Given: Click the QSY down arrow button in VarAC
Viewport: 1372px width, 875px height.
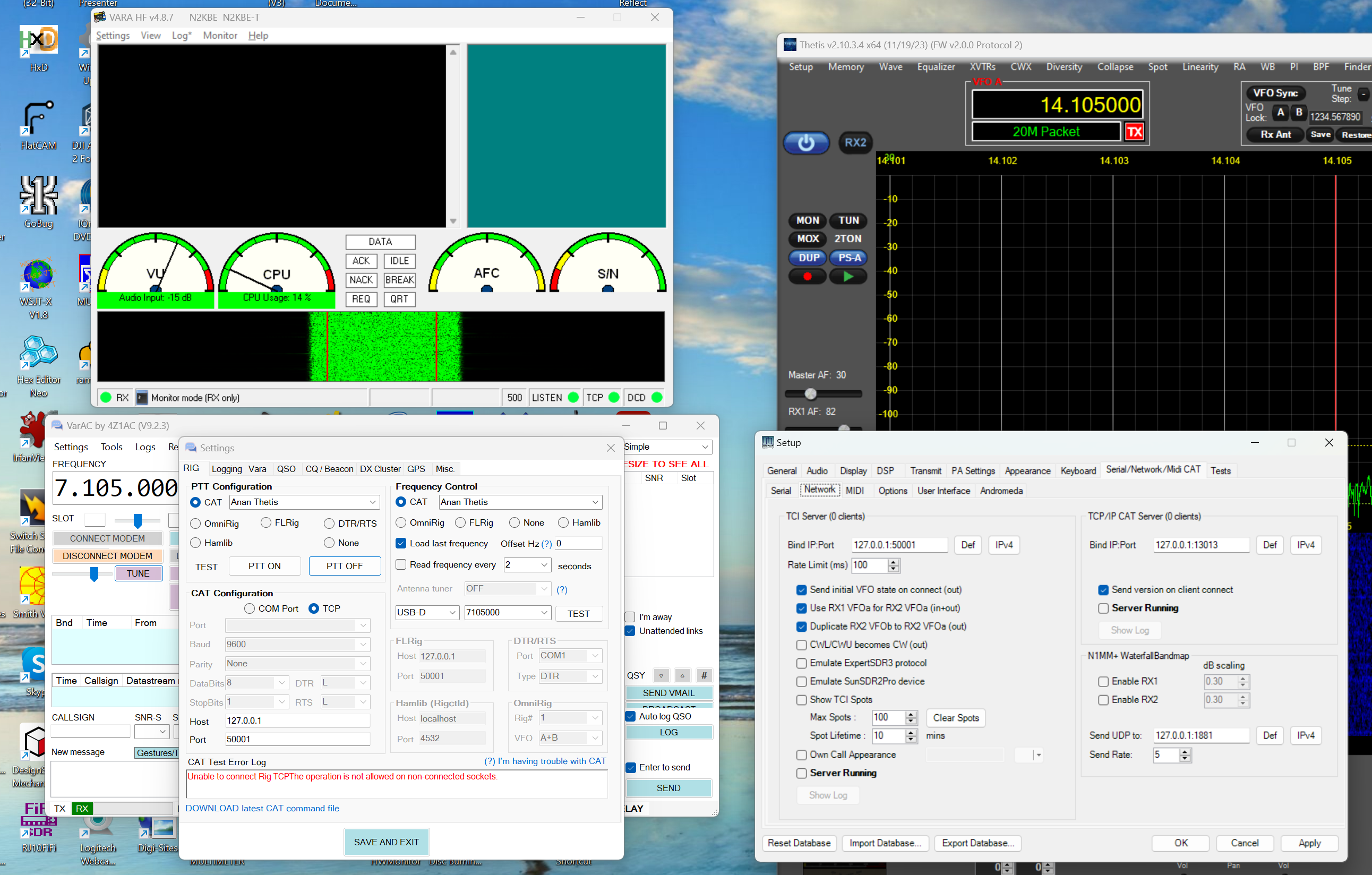Looking at the screenshot, I should 661,675.
